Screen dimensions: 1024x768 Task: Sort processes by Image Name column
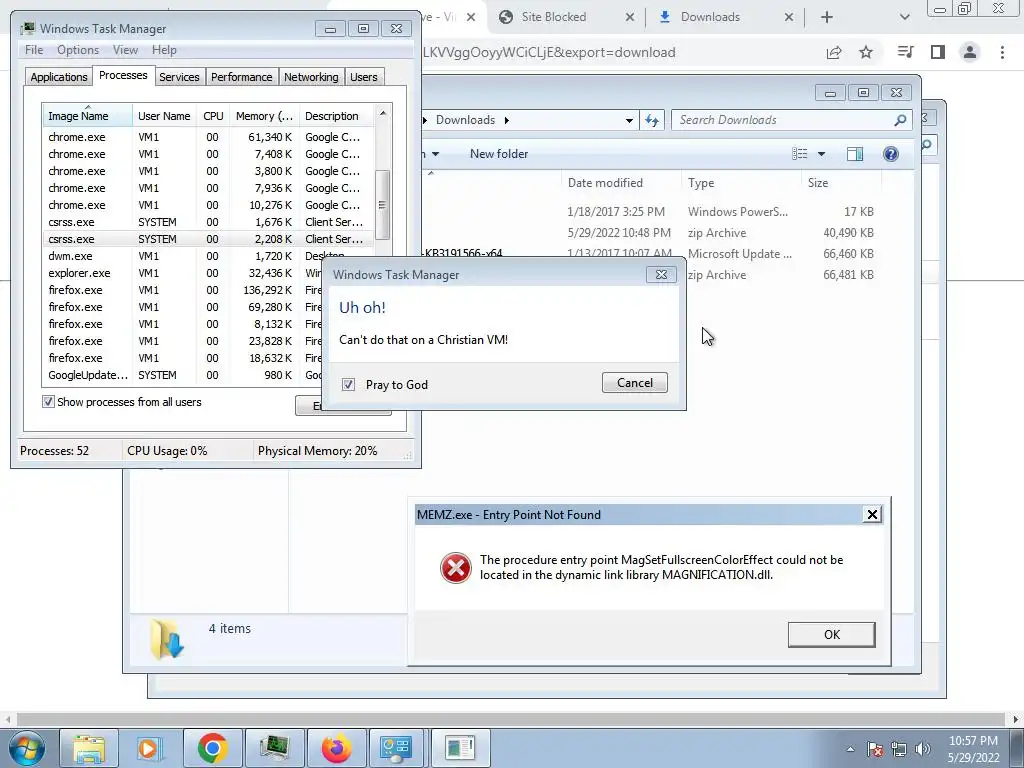tap(88, 116)
